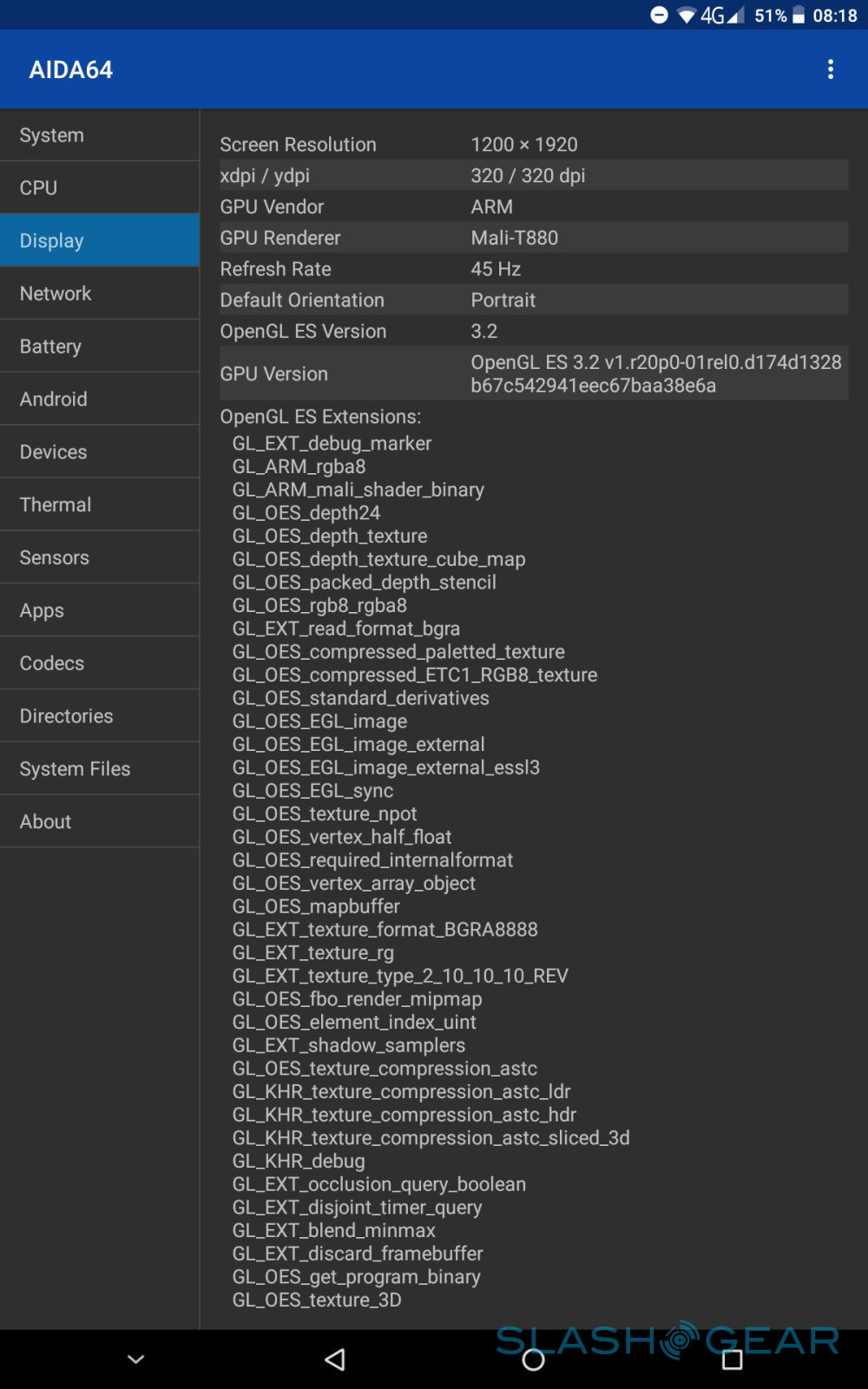
Task: Tap the recent apps square button
Action: 732,1359
